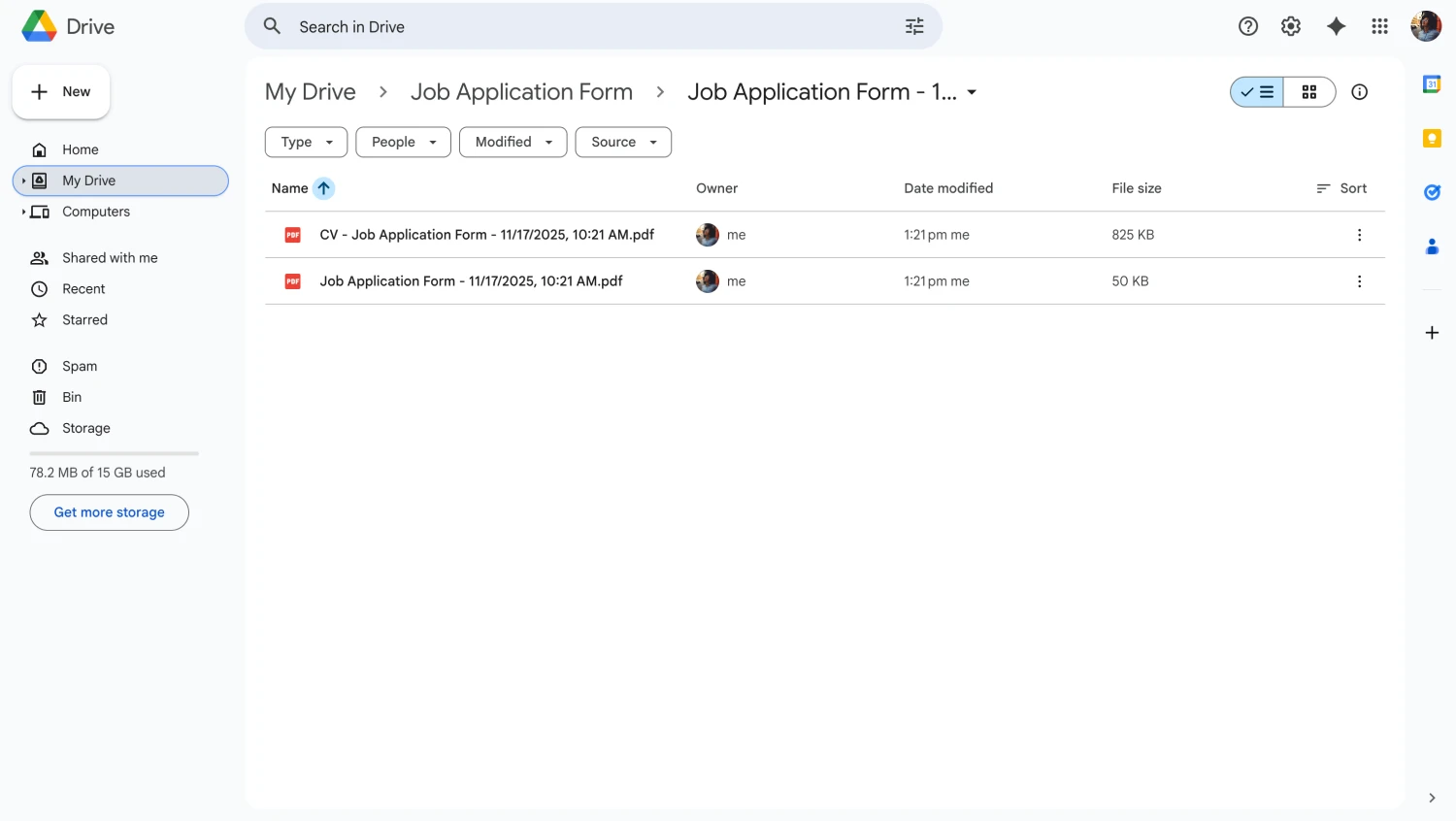This screenshot has height=821, width=1456.
Task: Open Drive settings gear
Action: pyautogui.click(x=1291, y=26)
